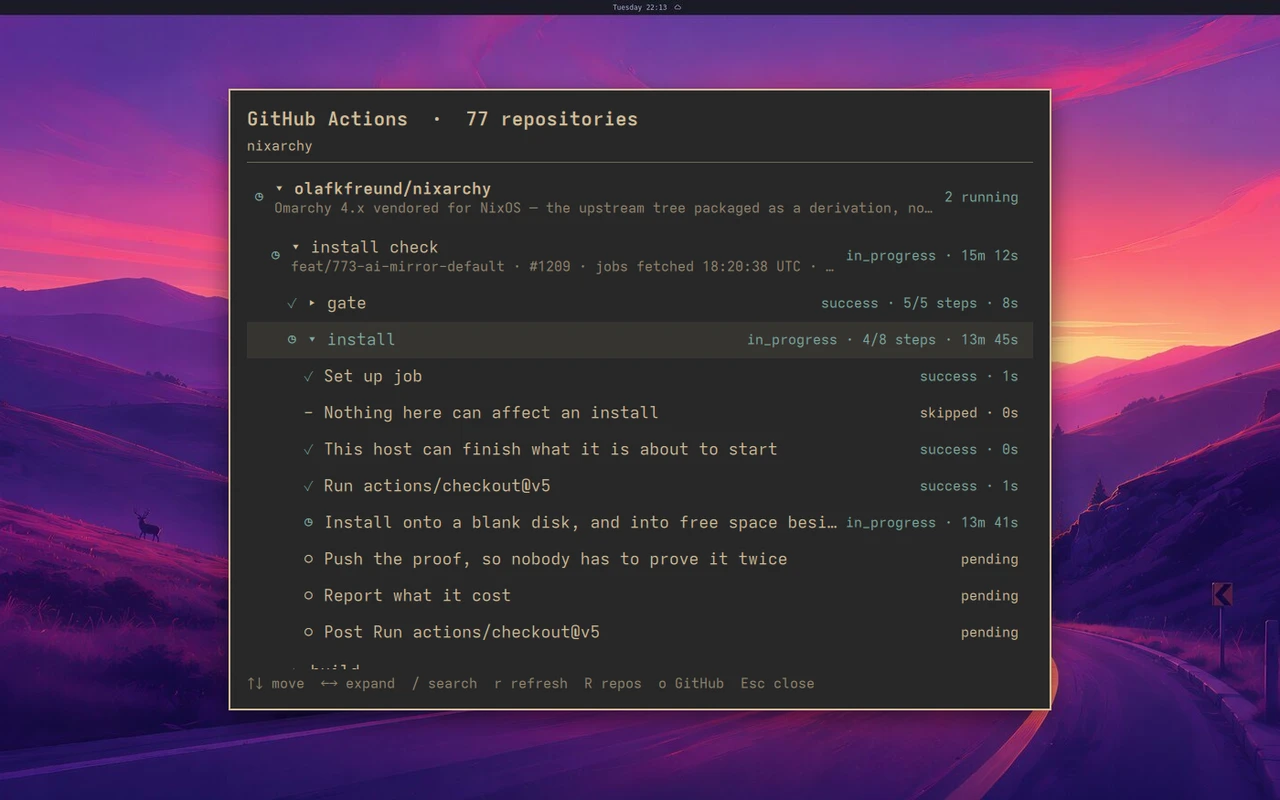Click the Esc close footer hint

[x=778, y=684]
